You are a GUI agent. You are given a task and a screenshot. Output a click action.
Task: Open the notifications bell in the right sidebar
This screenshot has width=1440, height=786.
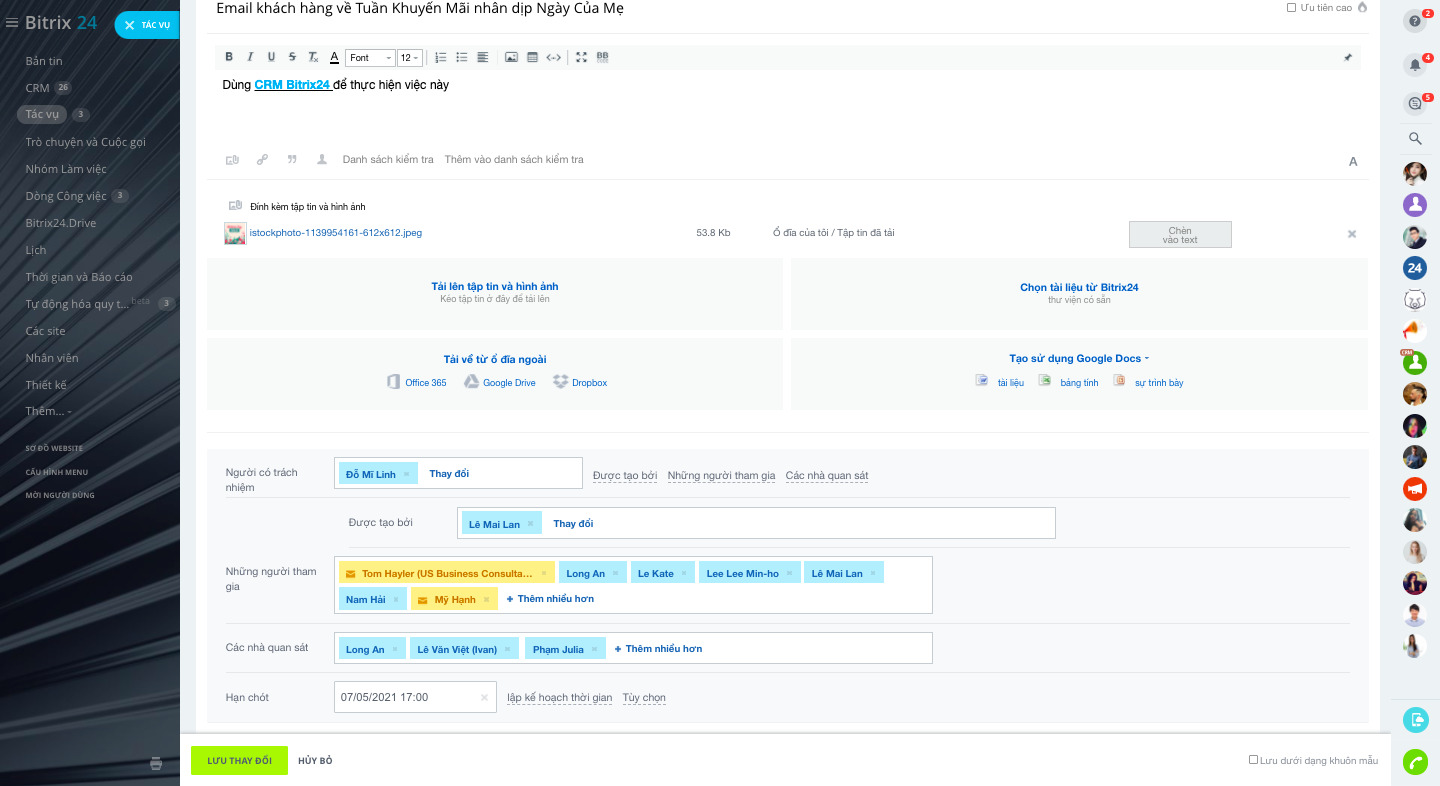pyautogui.click(x=1414, y=65)
